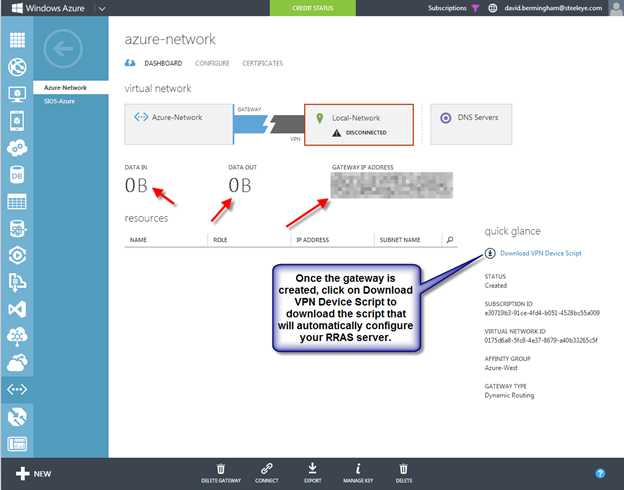Select the SQL Databases DB sidebar icon
Image resolution: width=624 pixels, height=490 pixels.
[x=16, y=174]
